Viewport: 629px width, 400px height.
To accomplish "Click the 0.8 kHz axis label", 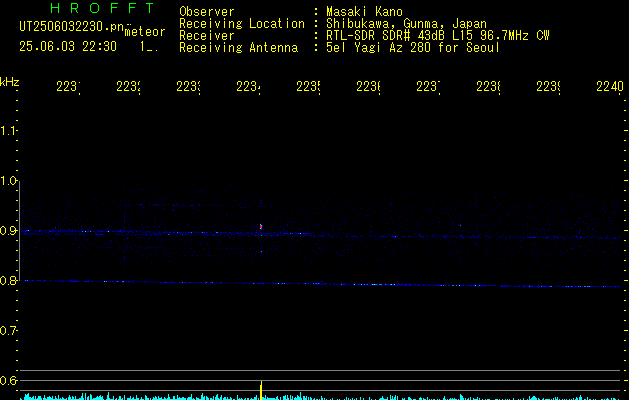I will pos(8,280).
